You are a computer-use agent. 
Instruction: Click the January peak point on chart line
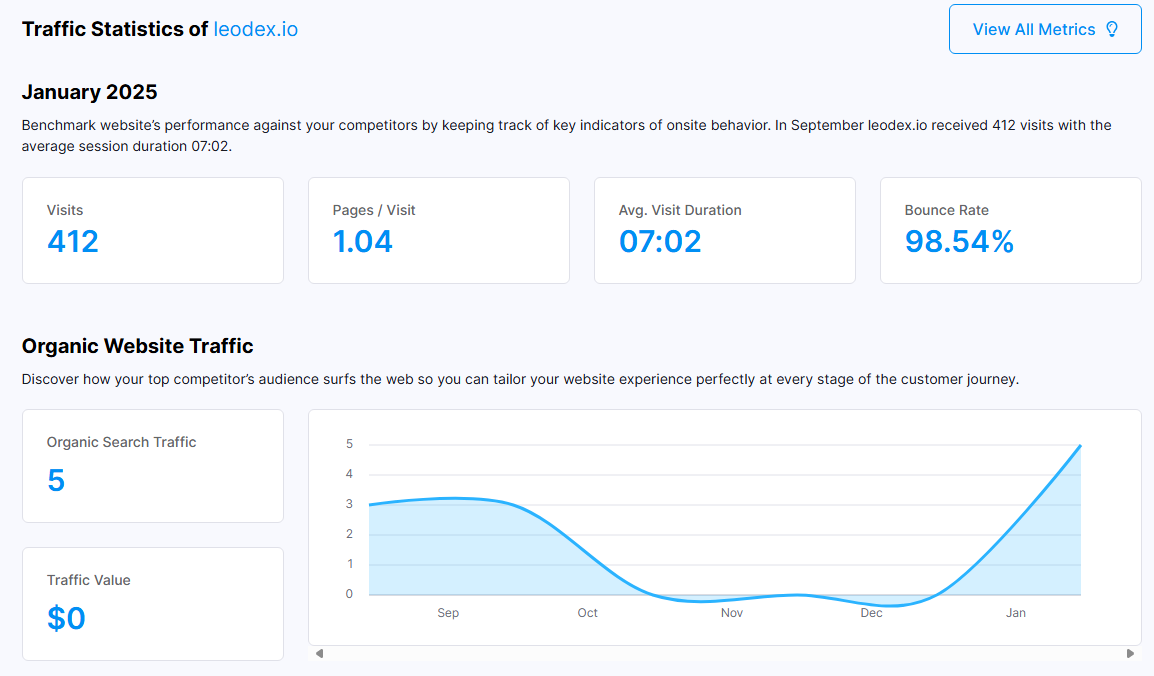(x=1080, y=446)
